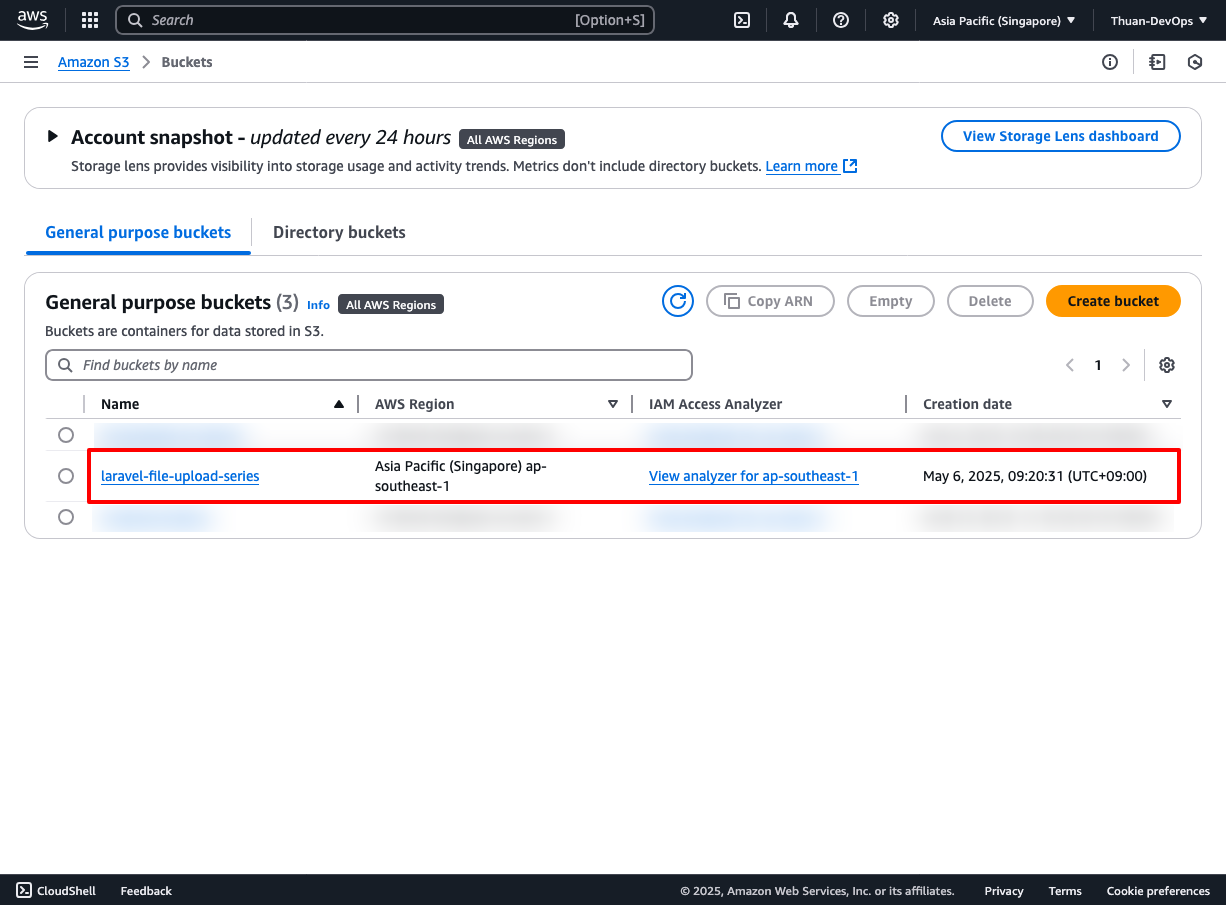Switch to the Directory buckets tab
The image size is (1226, 905).
pyautogui.click(x=339, y=232)
